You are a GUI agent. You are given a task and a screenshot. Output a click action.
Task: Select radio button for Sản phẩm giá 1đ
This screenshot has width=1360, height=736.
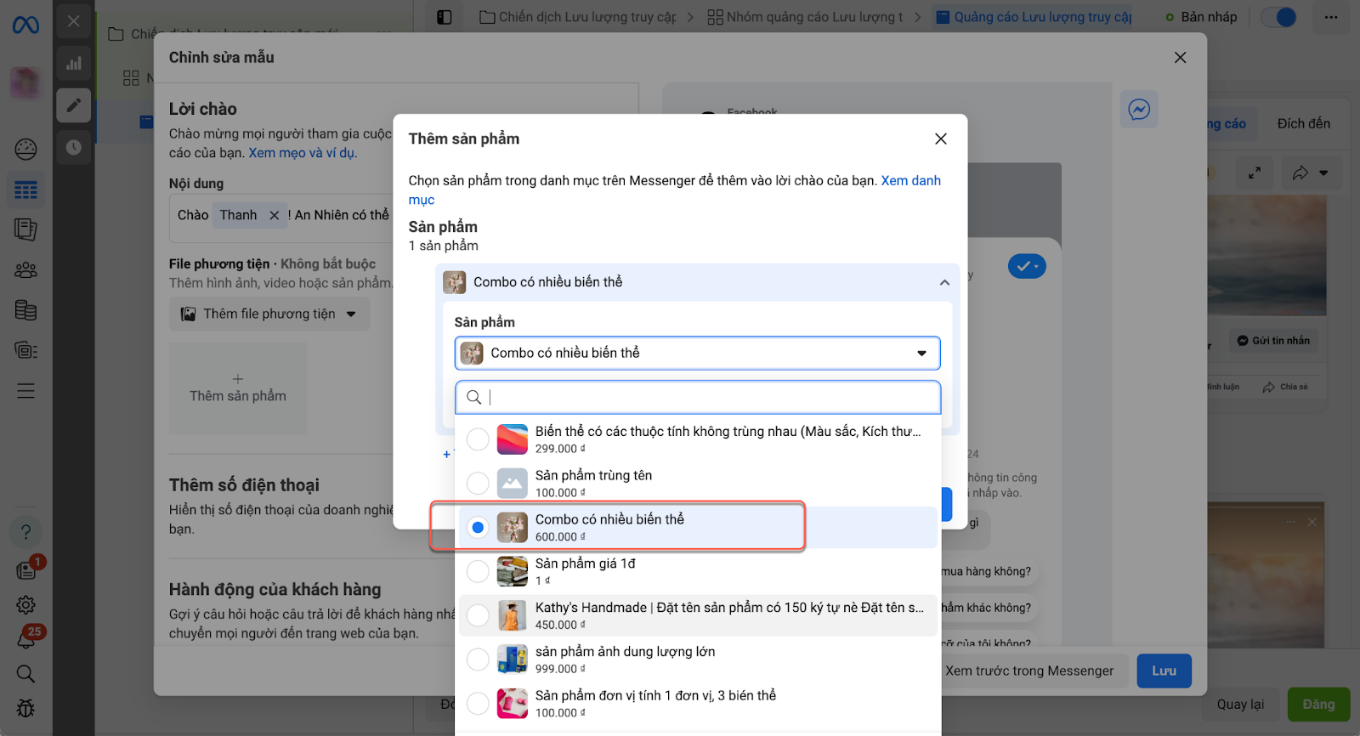point(478,572)
